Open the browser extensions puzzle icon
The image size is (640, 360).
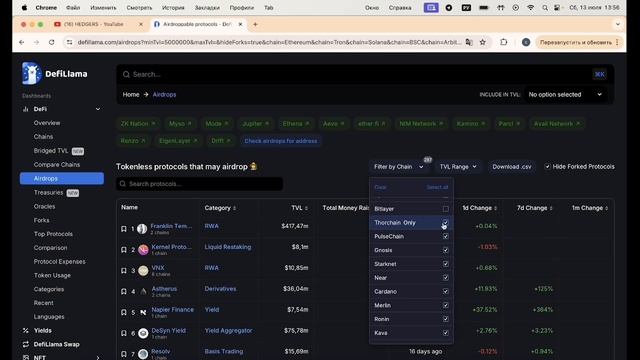tap(504, 42)
